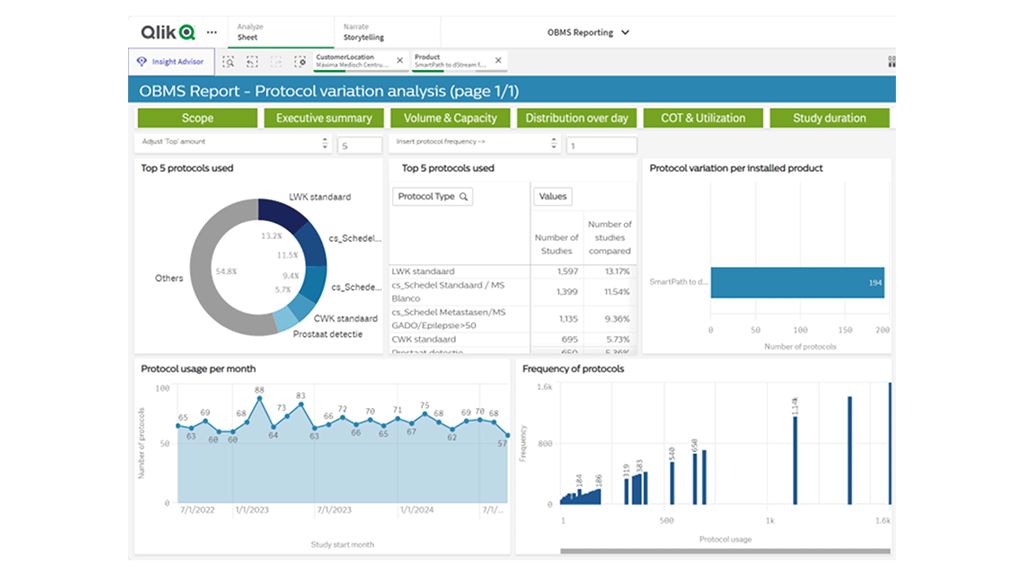The width and height of the screenshot is (1024, 576).
Task: Click the smart search selections icon
Action: [x=229, y=61]
